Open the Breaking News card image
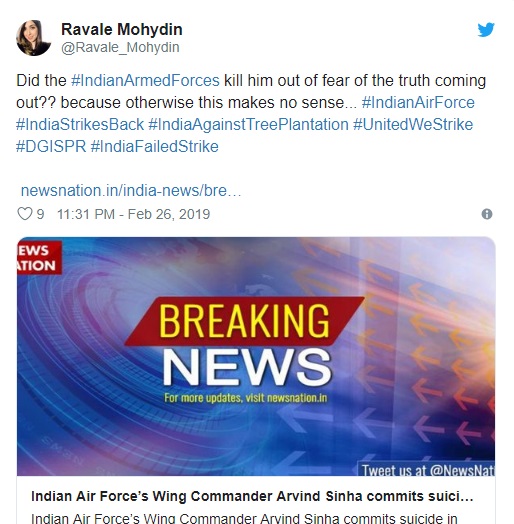 point(256,356)
